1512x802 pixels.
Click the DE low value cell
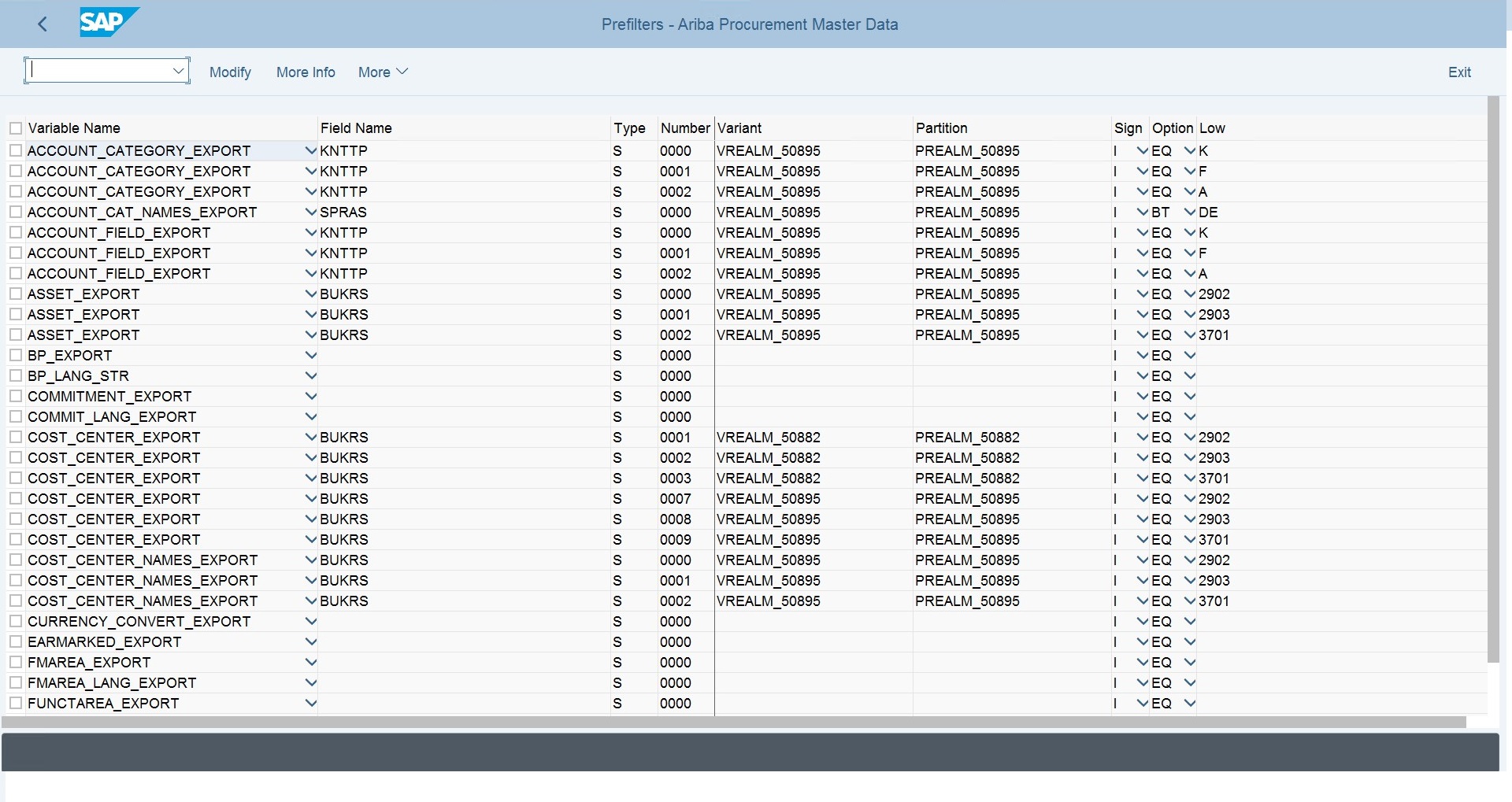1341,212
